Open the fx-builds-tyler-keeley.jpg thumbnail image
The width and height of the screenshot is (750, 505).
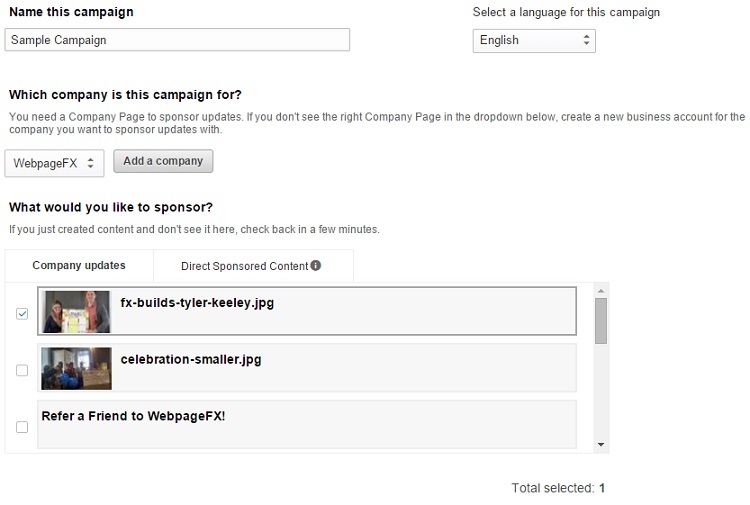pyautogui.click(x=76, y=311)
